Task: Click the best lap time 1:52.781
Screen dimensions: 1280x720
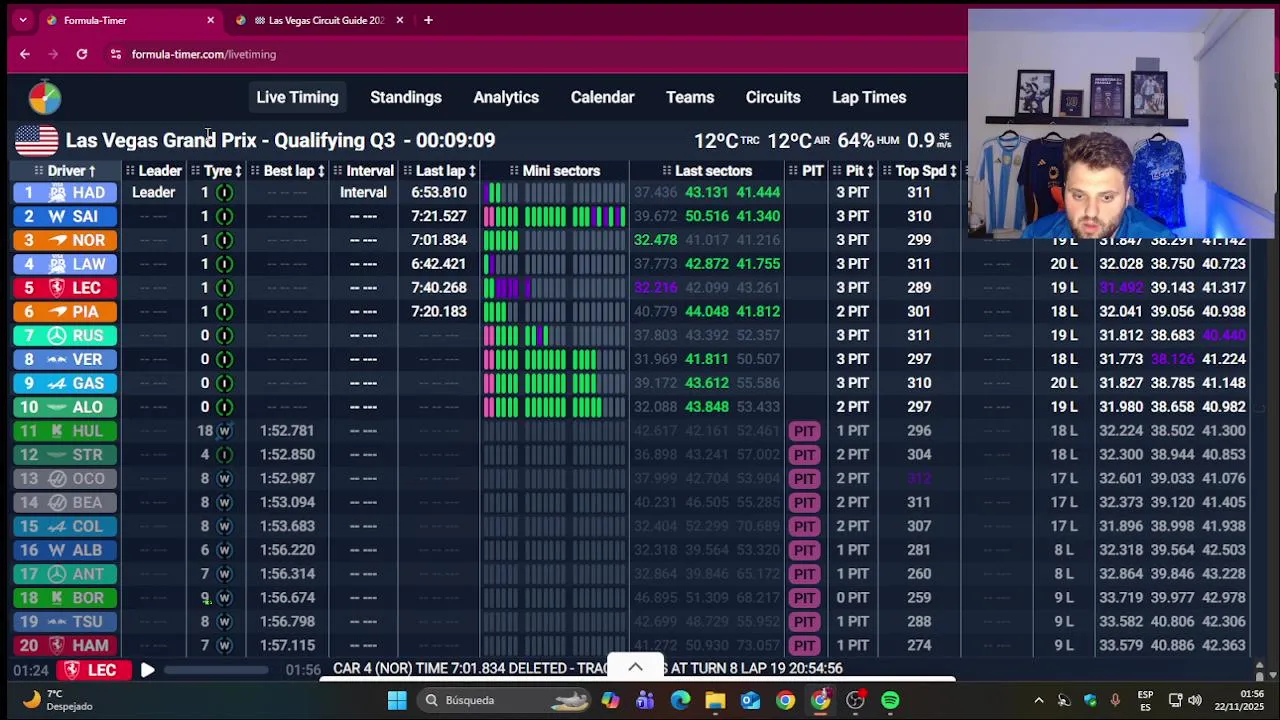Action: (287, 431)
